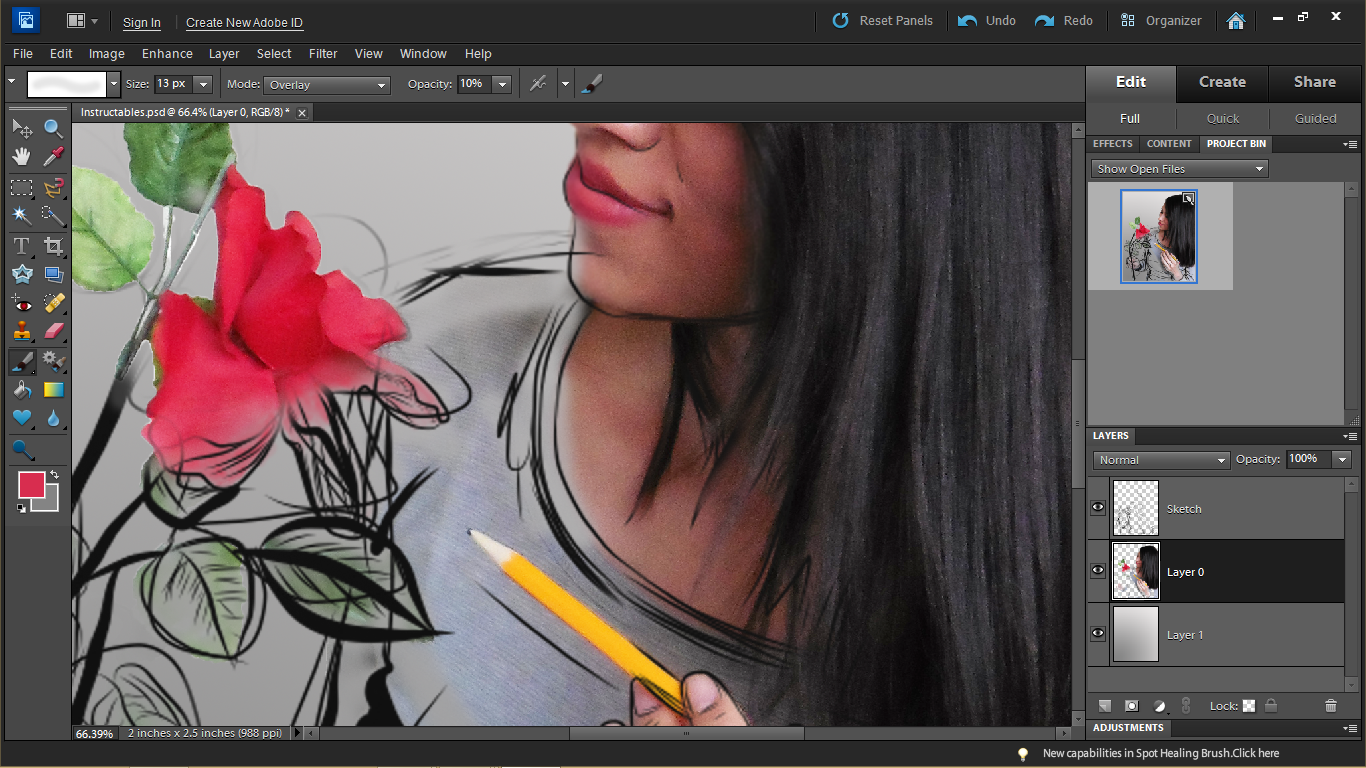Viewport: 1366px width, 768px height.
Task: Hide the Sketch layer
Action: coord(1098,508)
